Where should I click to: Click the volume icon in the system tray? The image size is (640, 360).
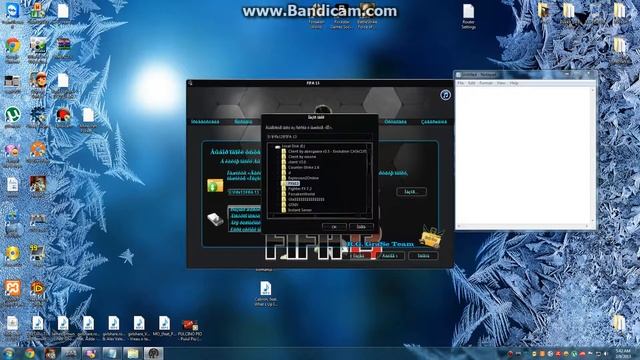(x=606, y=354)
